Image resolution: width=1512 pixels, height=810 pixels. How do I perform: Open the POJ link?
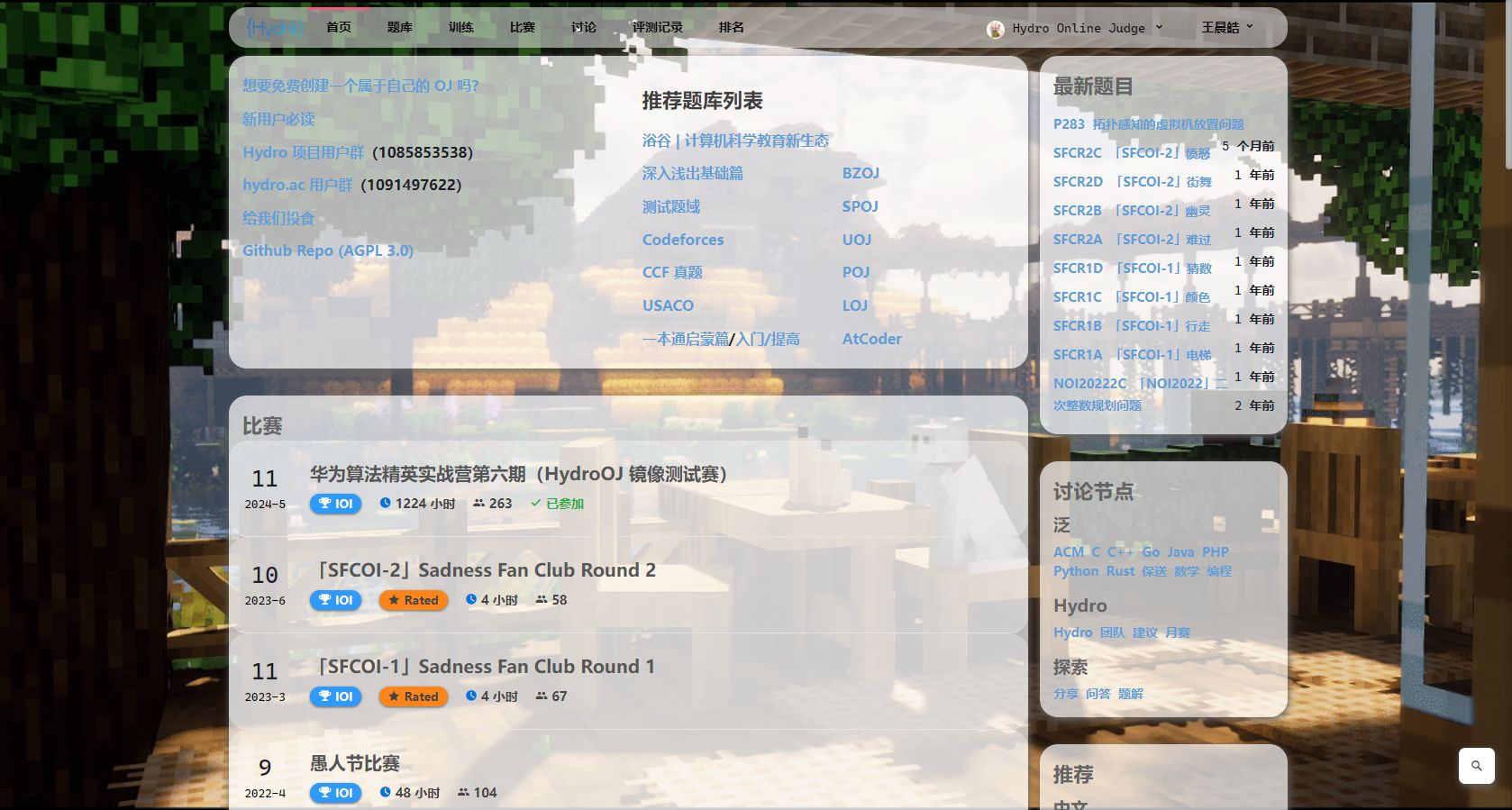(856, 272)
